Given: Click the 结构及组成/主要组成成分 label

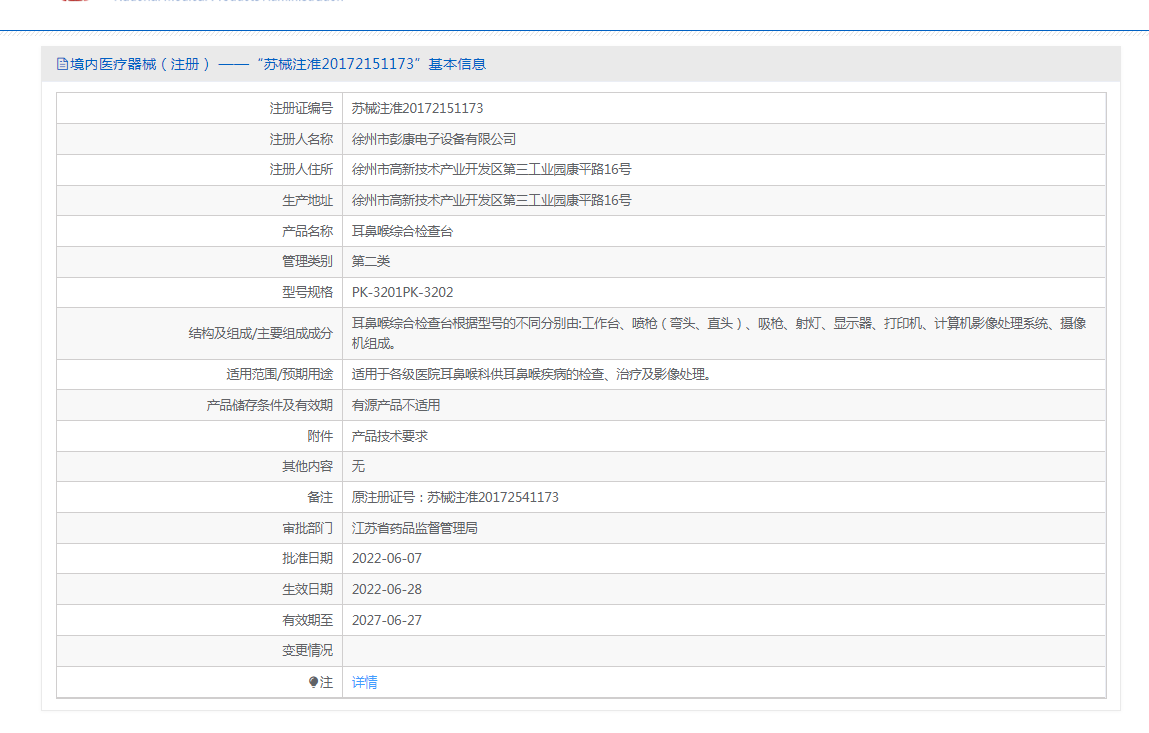Looking at the screenshot, I should point(260,334).
